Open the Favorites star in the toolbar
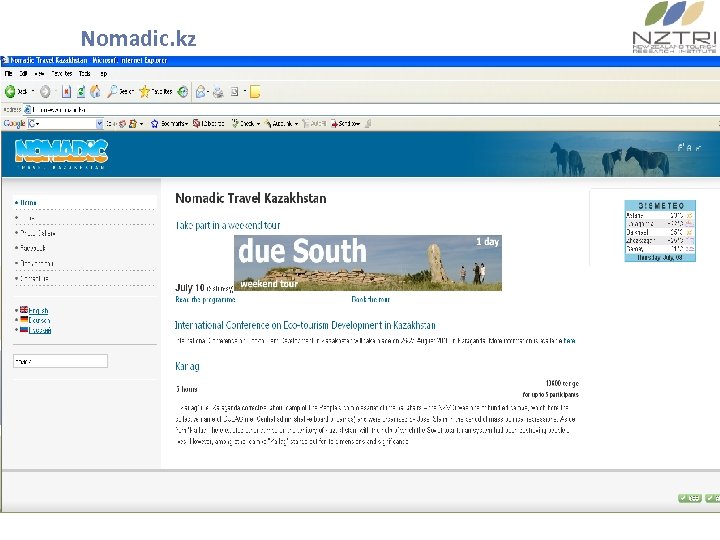The image size is (720, 540). pyautogui.click(x=144, y=92)
